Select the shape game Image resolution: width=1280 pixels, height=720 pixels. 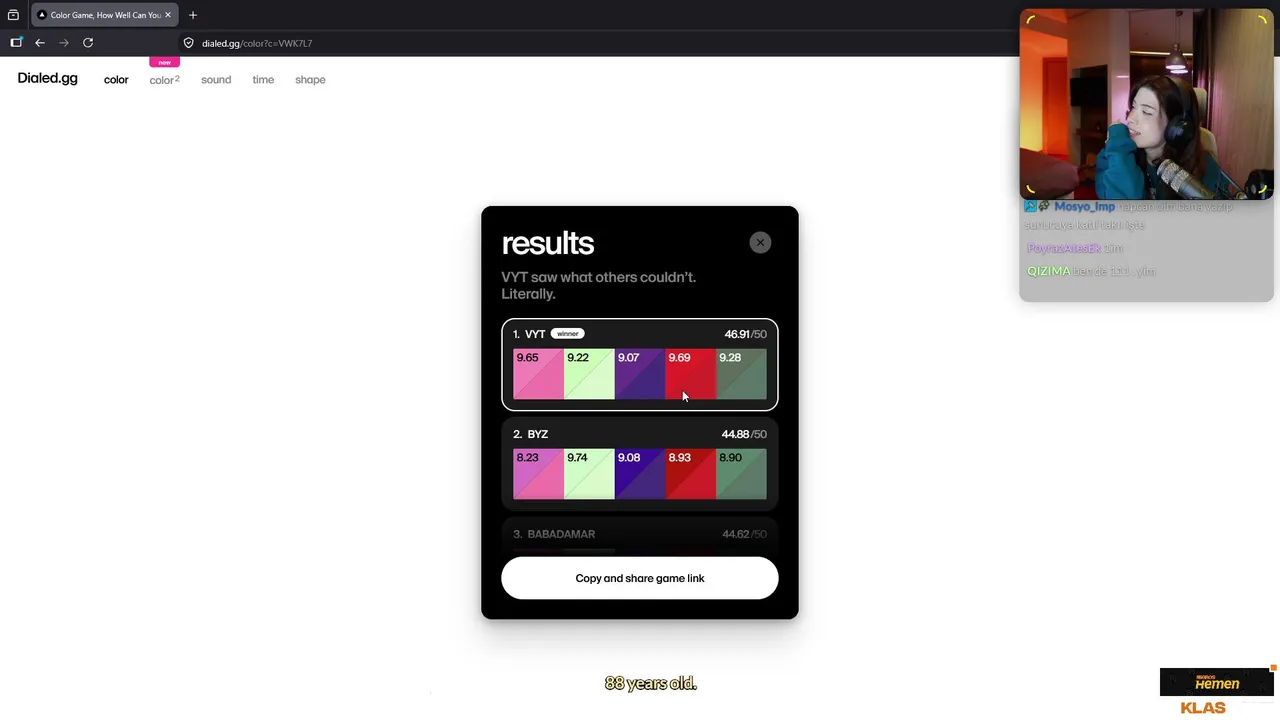(x=310, y=80)
